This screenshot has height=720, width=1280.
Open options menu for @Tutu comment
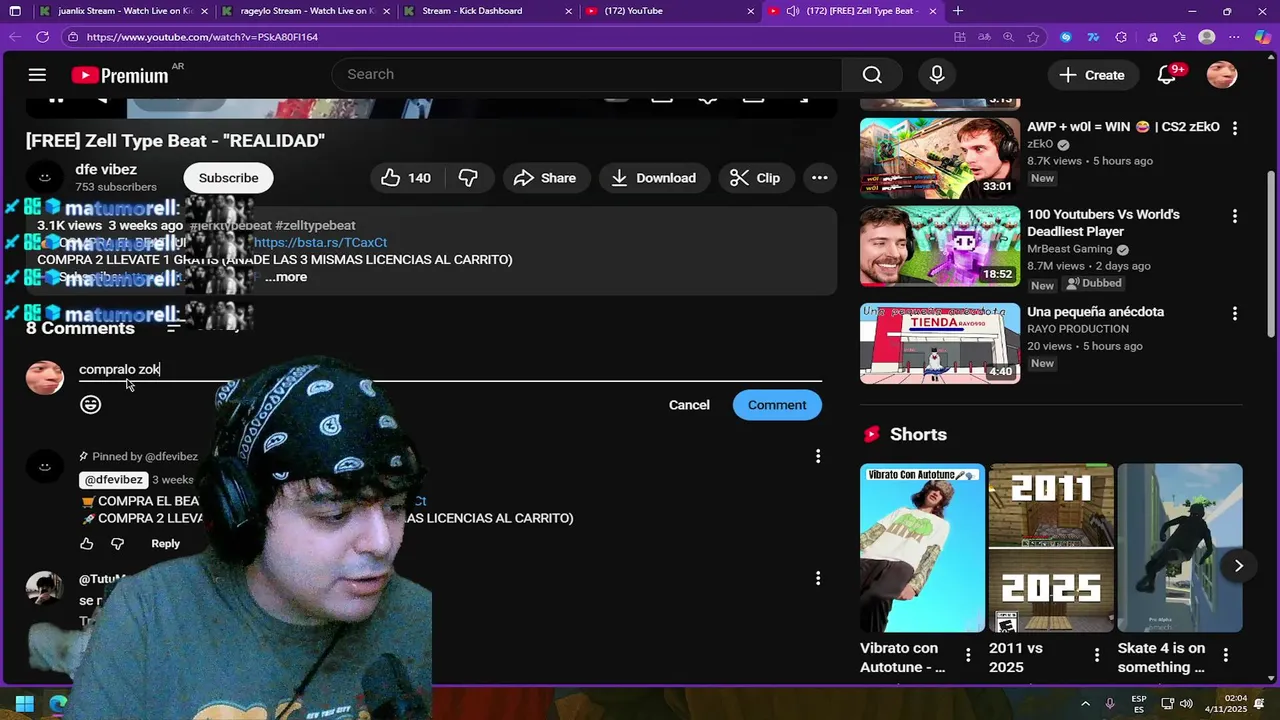click(818, 578)
